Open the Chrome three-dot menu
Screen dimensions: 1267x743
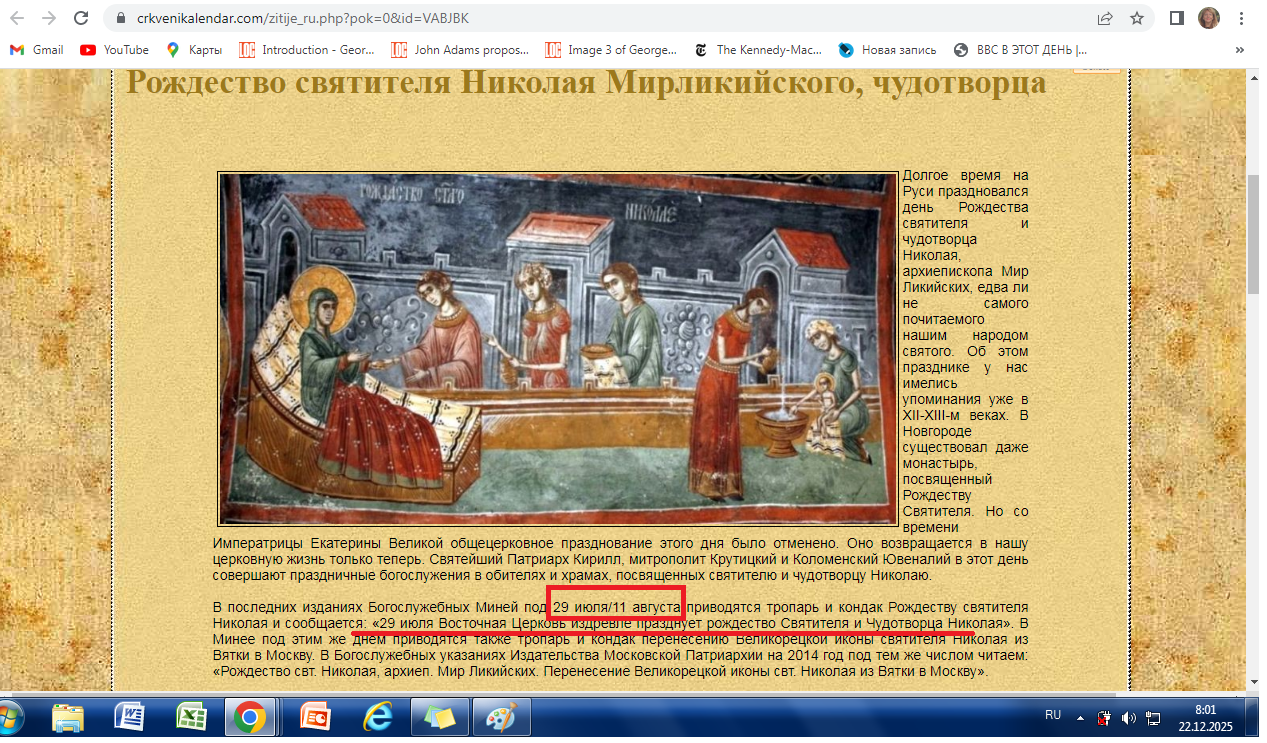pos(1242,18)
